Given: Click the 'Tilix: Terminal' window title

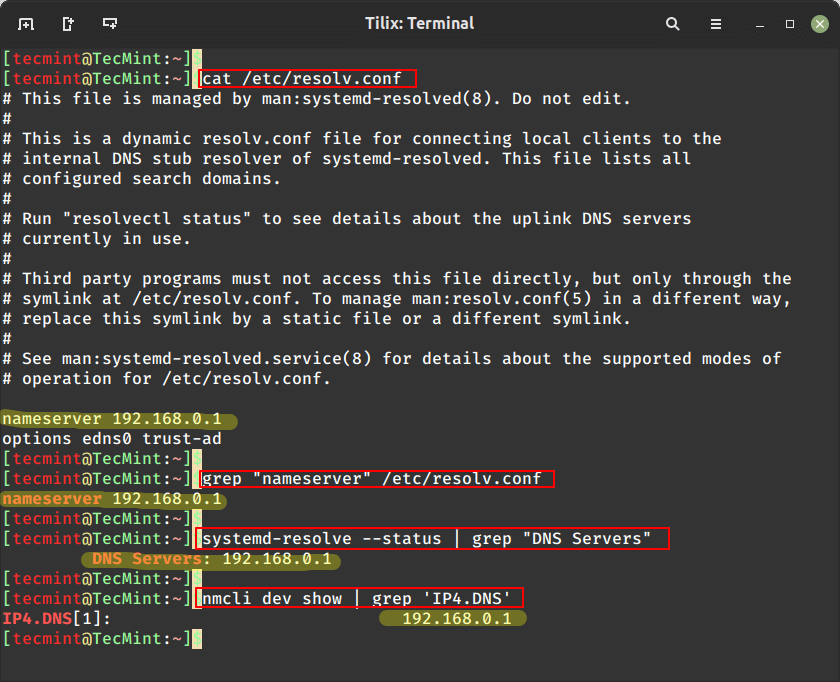Looking at the screenshot, I should click(419, 23).
